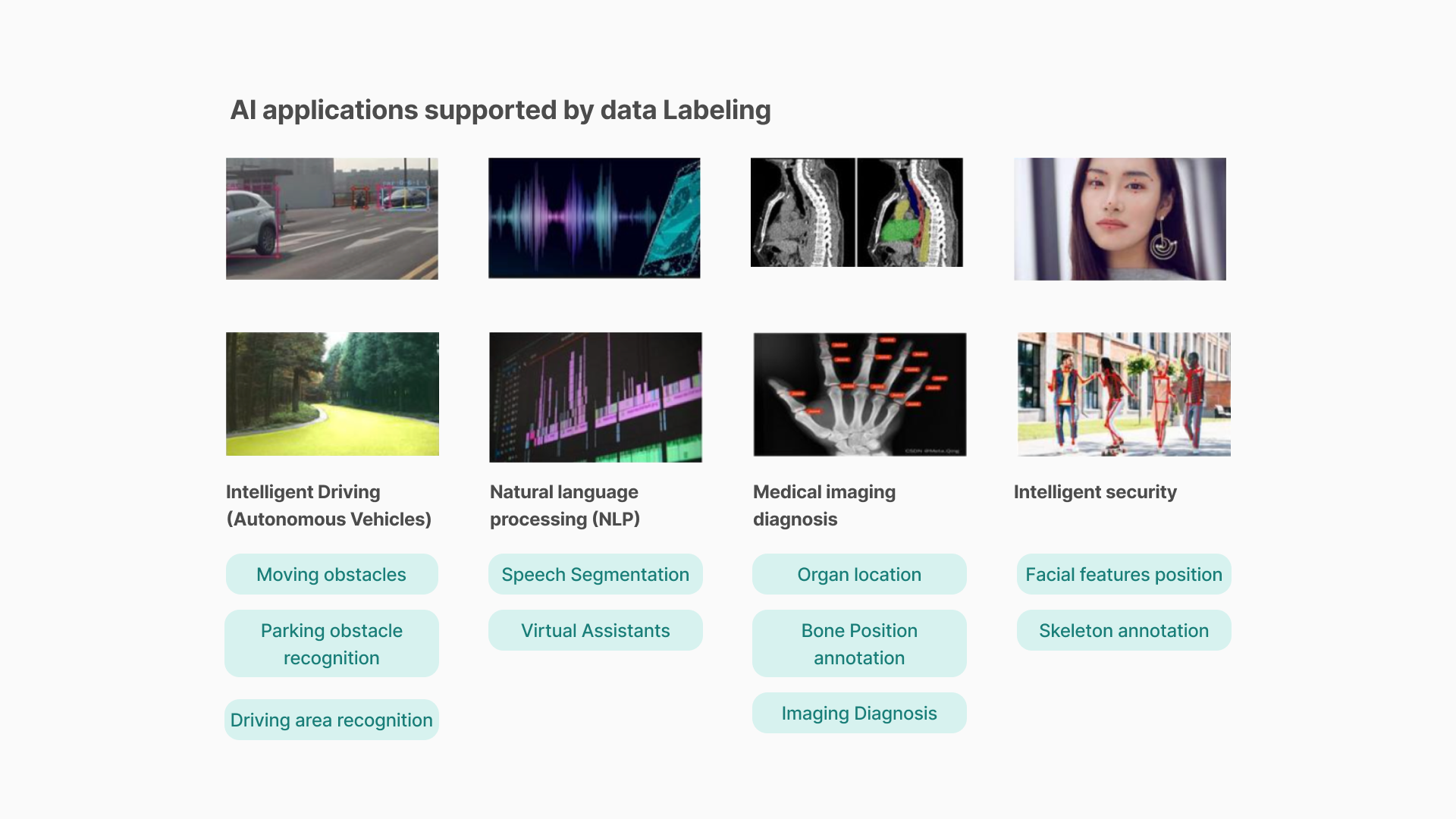Image resolution: width=1456 pixels, height=819 pixels.
Task: Select the Speech Segmentation tag
Action: click(x=595, y=574)
